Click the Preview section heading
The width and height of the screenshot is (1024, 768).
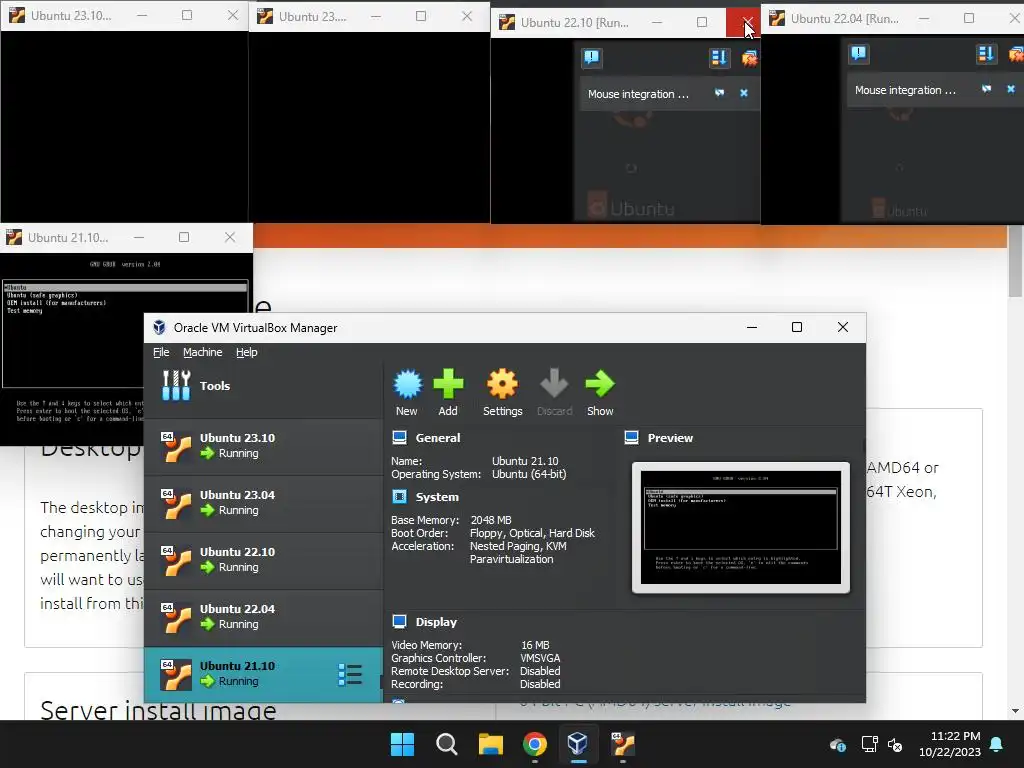670,438
